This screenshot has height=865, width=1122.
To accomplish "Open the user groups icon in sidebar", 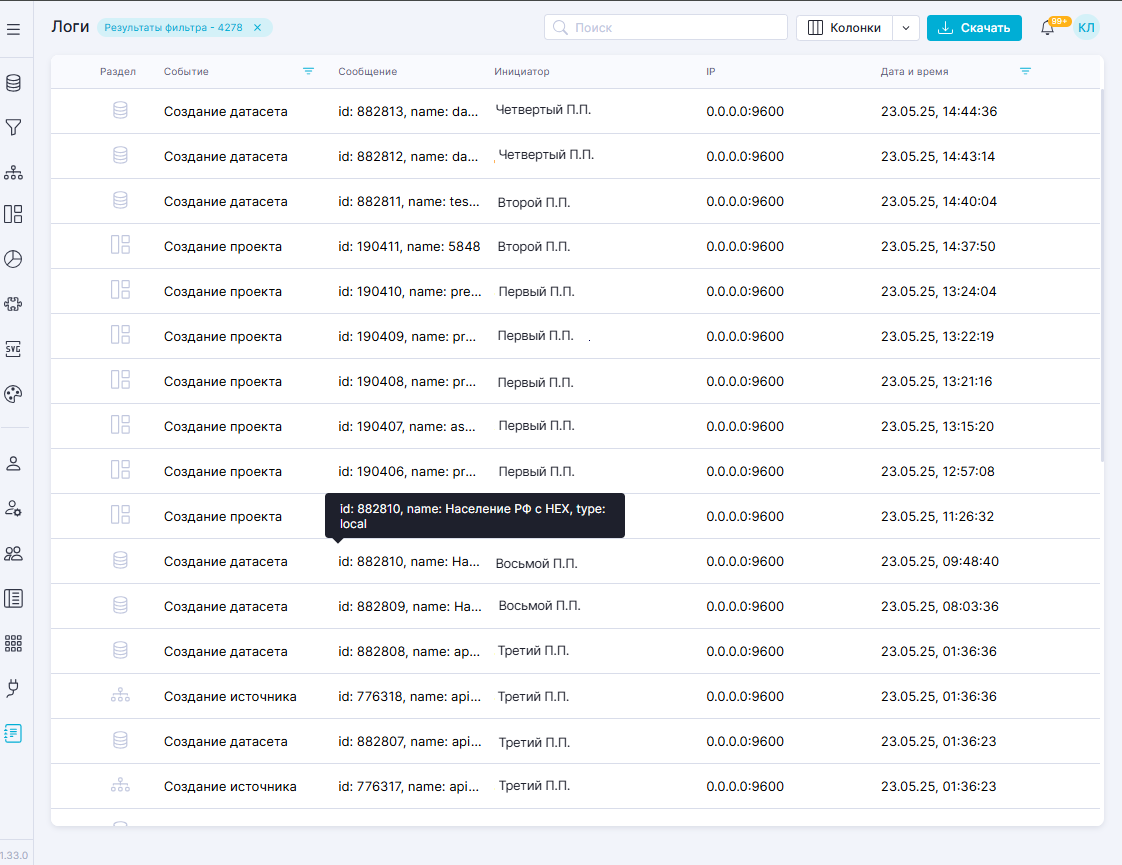I will (13, 553).
